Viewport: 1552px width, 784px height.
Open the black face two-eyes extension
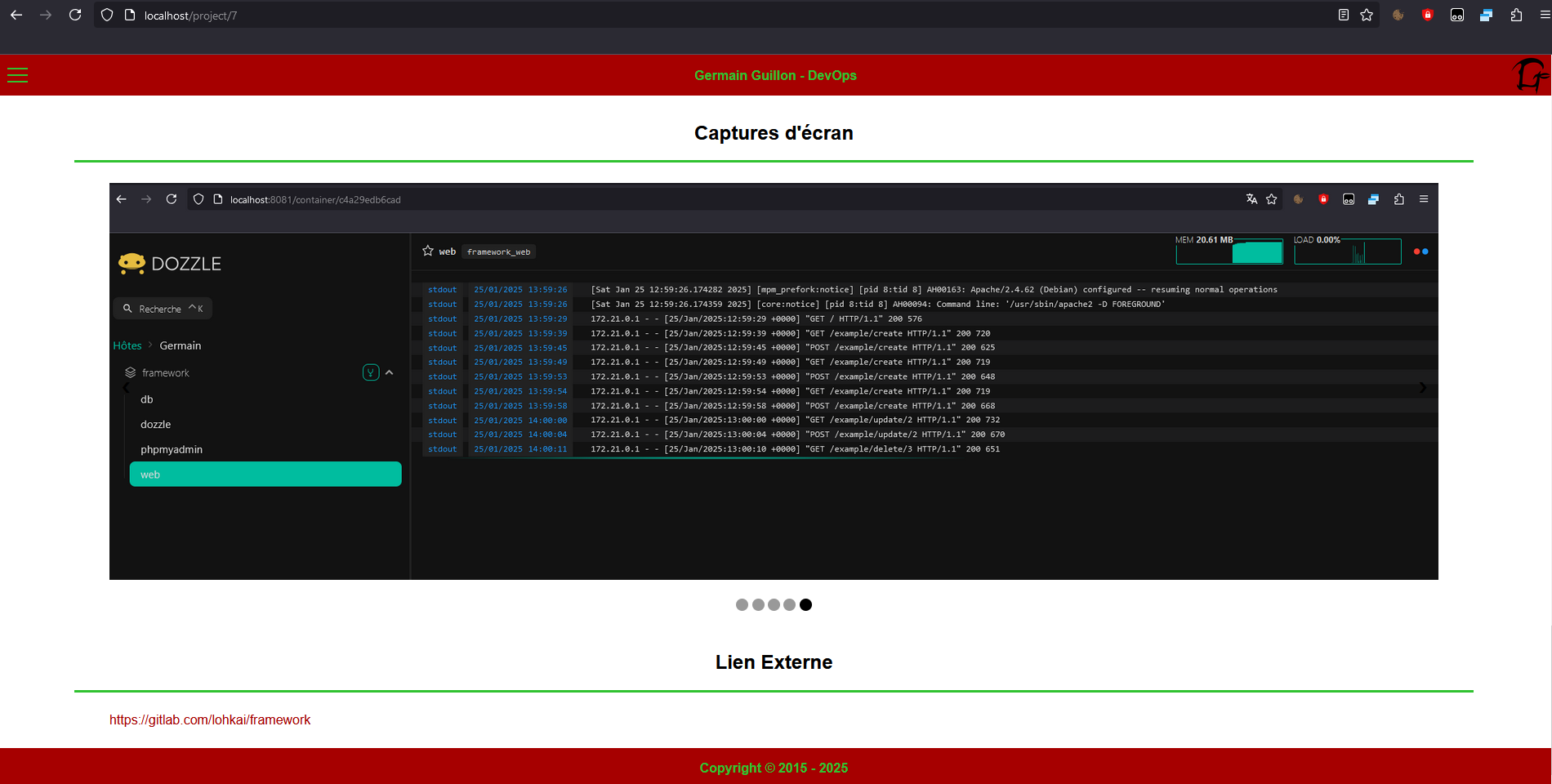[1457, 15]
